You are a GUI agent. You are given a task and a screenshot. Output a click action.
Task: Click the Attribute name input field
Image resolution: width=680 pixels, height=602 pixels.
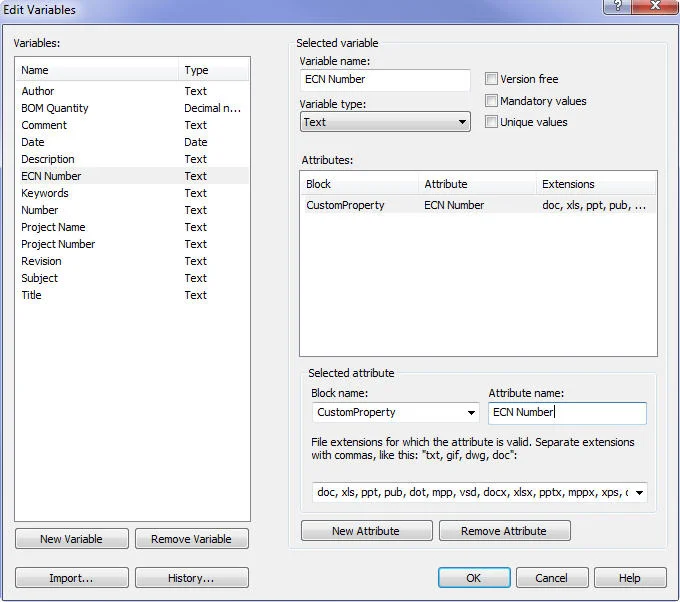coord(567,412)
